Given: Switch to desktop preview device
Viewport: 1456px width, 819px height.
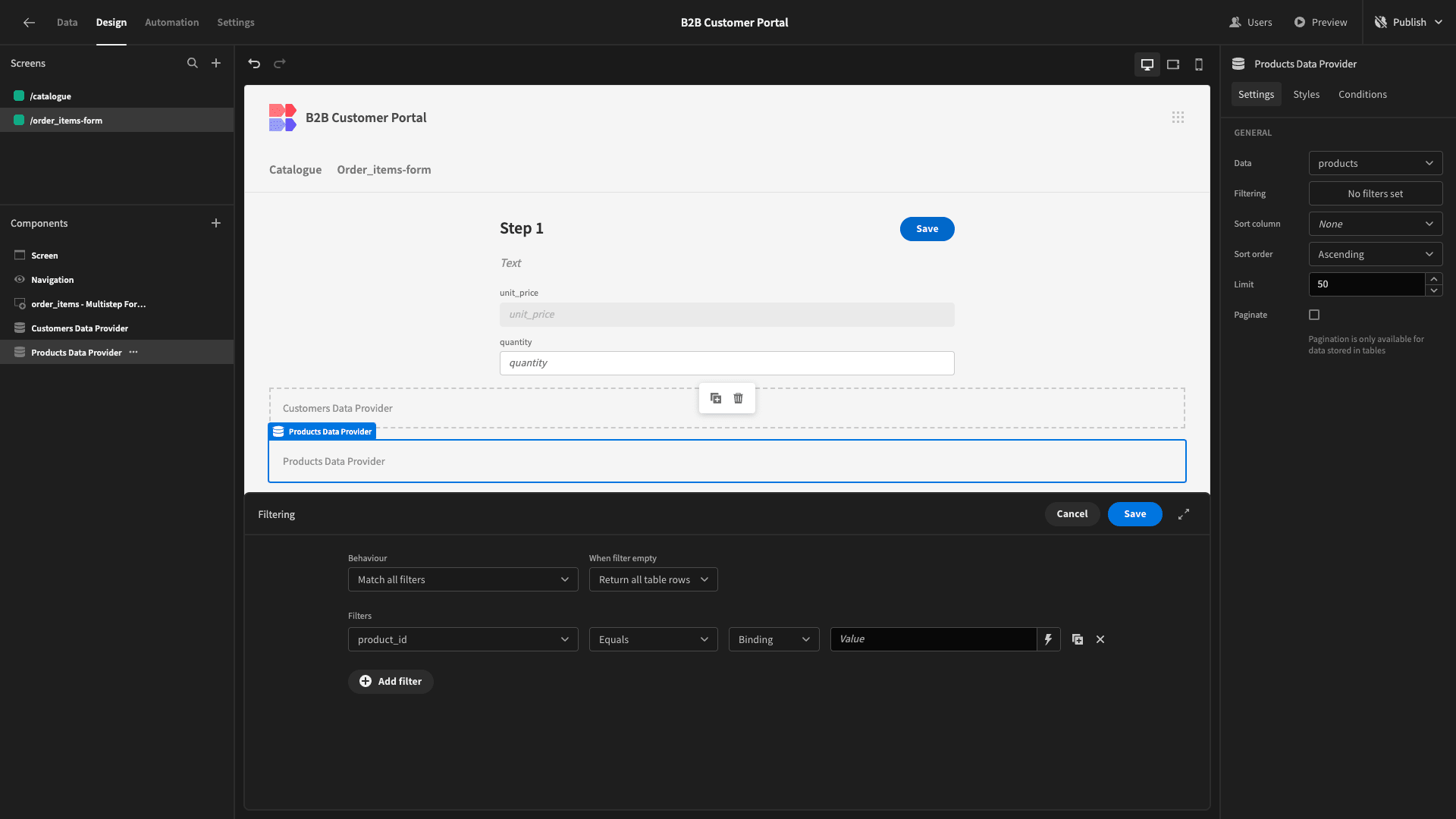Looking at the screenshot, I should [1147, 64].
